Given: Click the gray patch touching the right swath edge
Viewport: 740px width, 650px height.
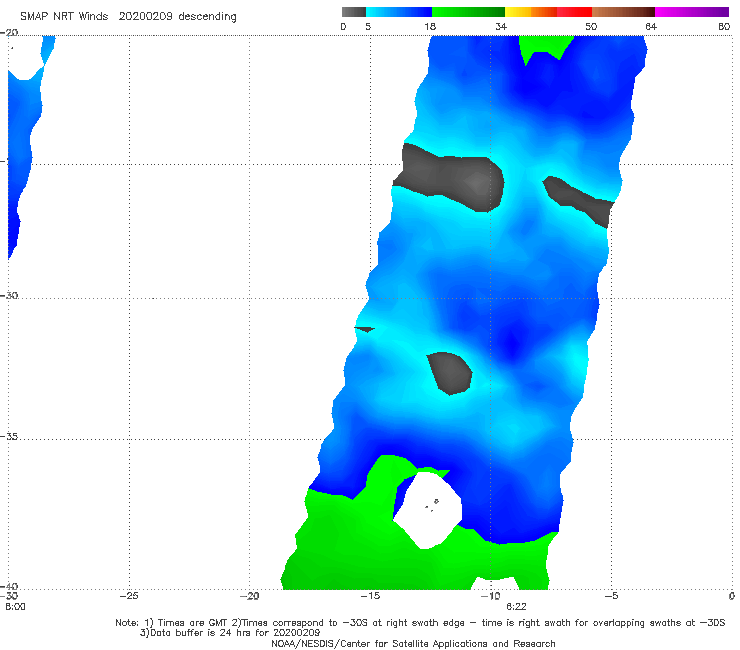Looking at the screenshot, I should (578, 200).
